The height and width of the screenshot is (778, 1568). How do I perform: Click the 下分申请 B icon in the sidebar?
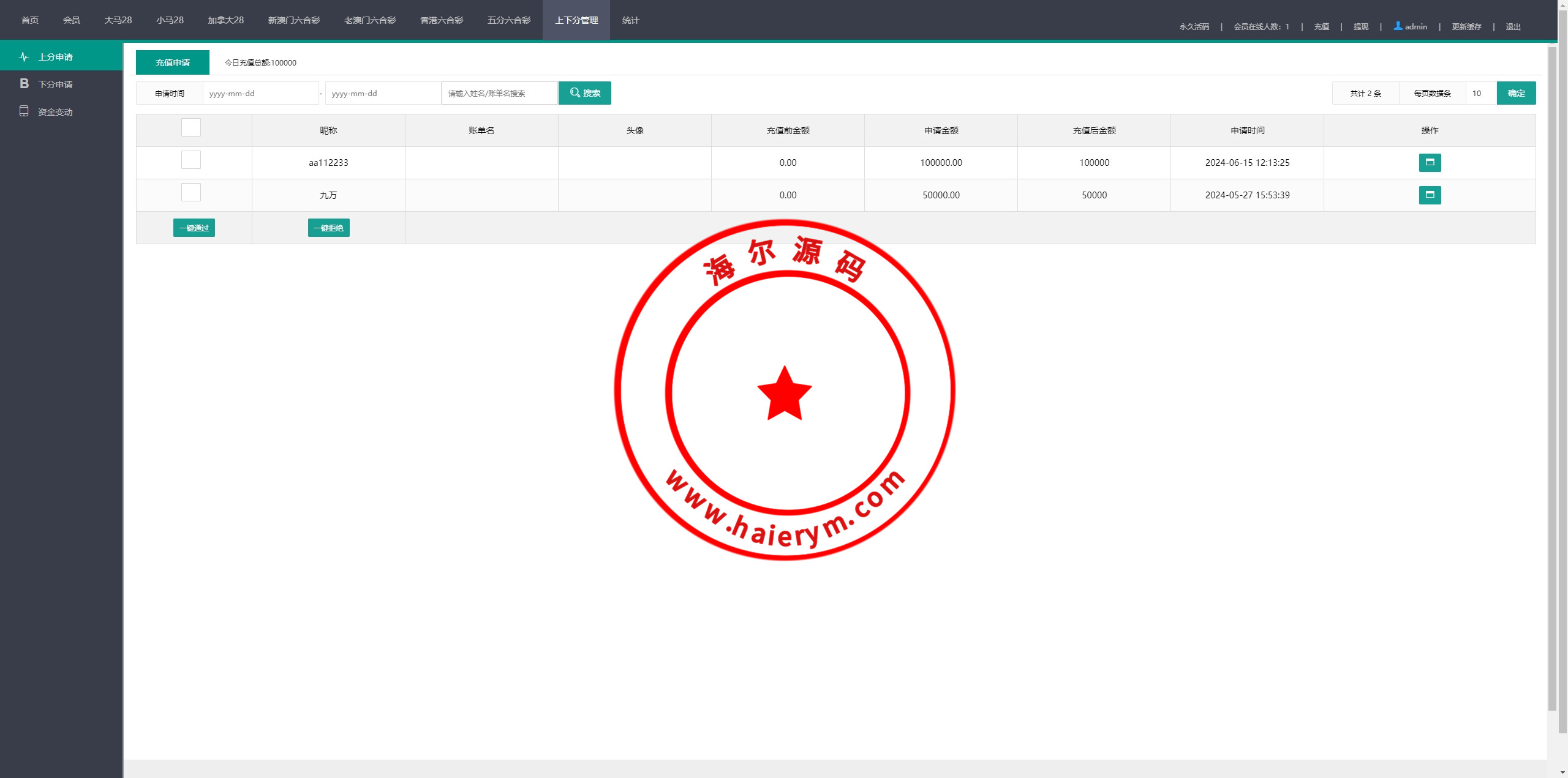(x=24, y=84)
